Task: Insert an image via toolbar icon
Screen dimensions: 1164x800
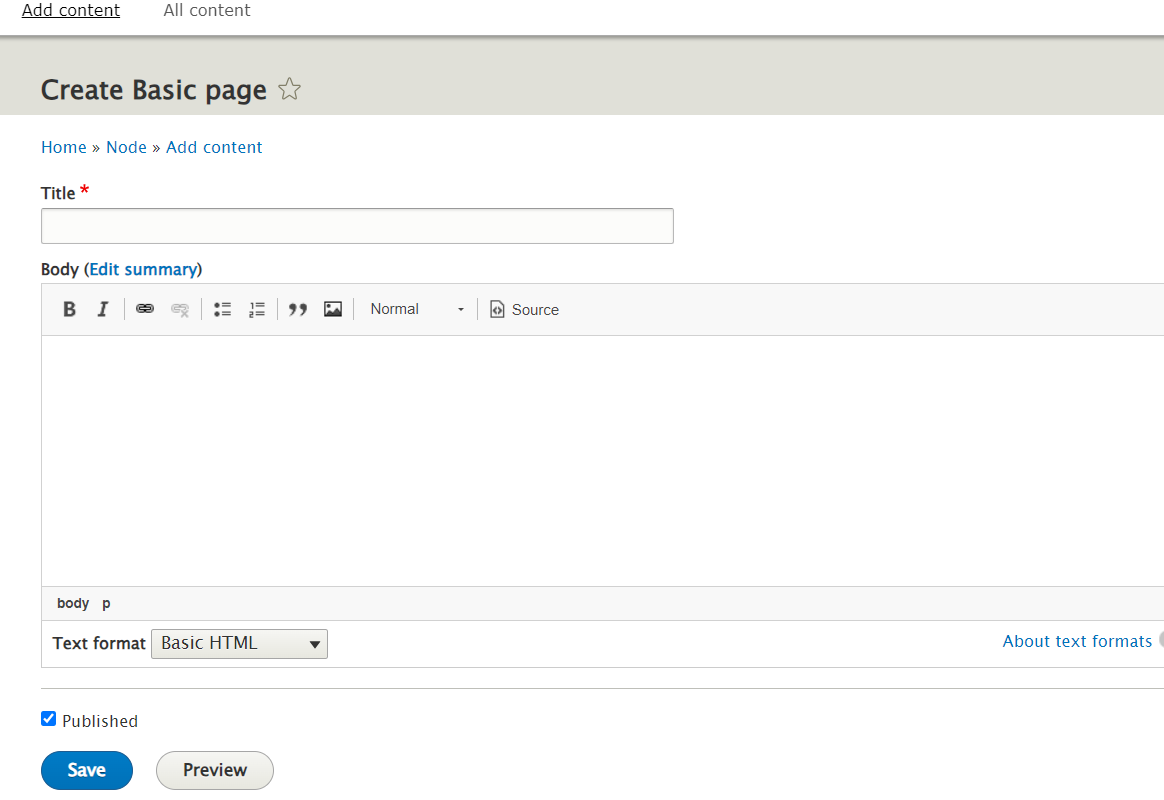Action: tap(333, 309)
